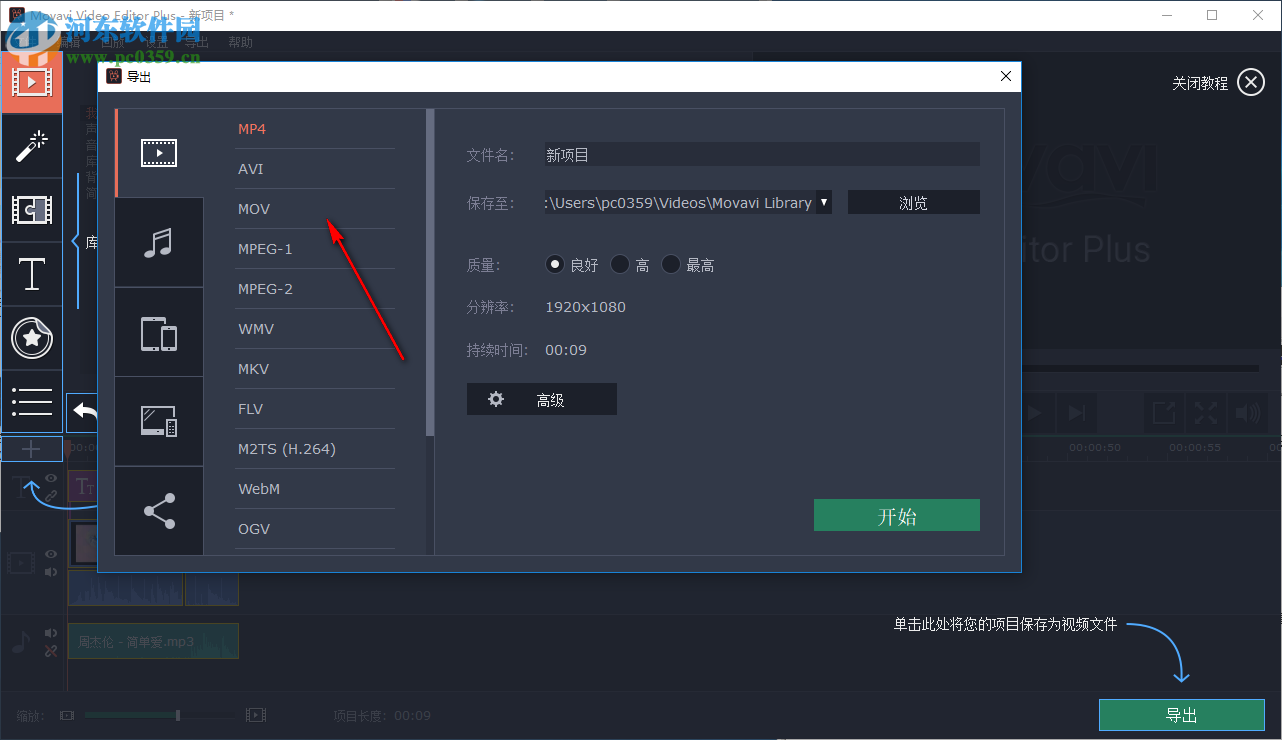Select the magic wand filters tool in sidebar
Screen dimensions: 1282x740
[32, 146]
